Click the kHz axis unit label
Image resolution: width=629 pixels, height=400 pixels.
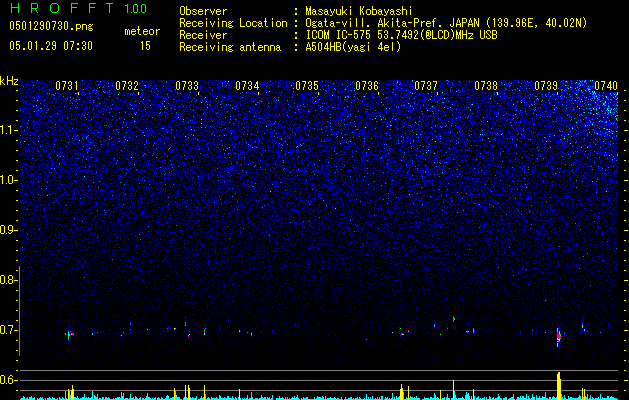[x=9, y=81]
